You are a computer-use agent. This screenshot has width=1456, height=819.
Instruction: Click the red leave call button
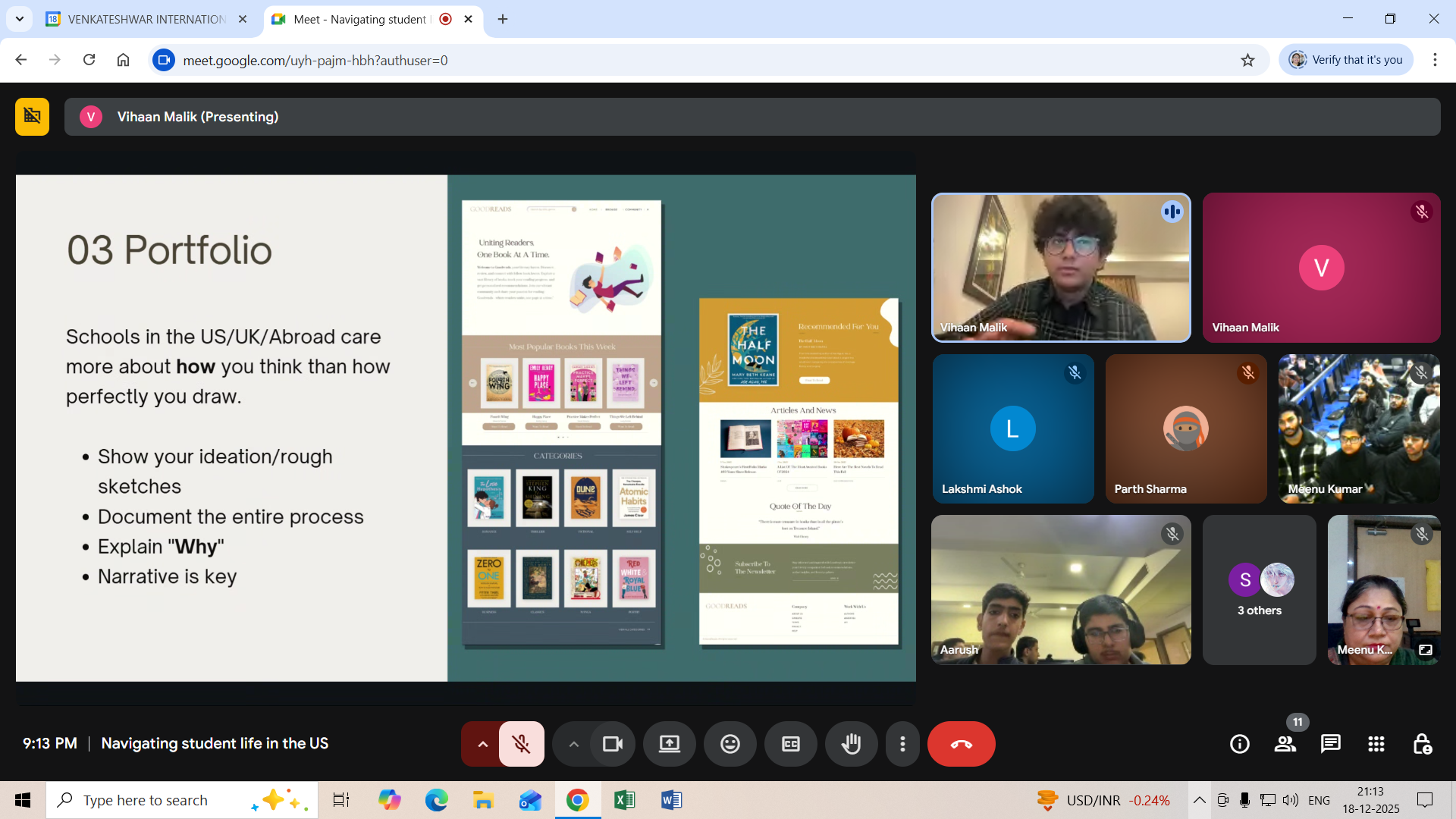(x=961, y=744)
